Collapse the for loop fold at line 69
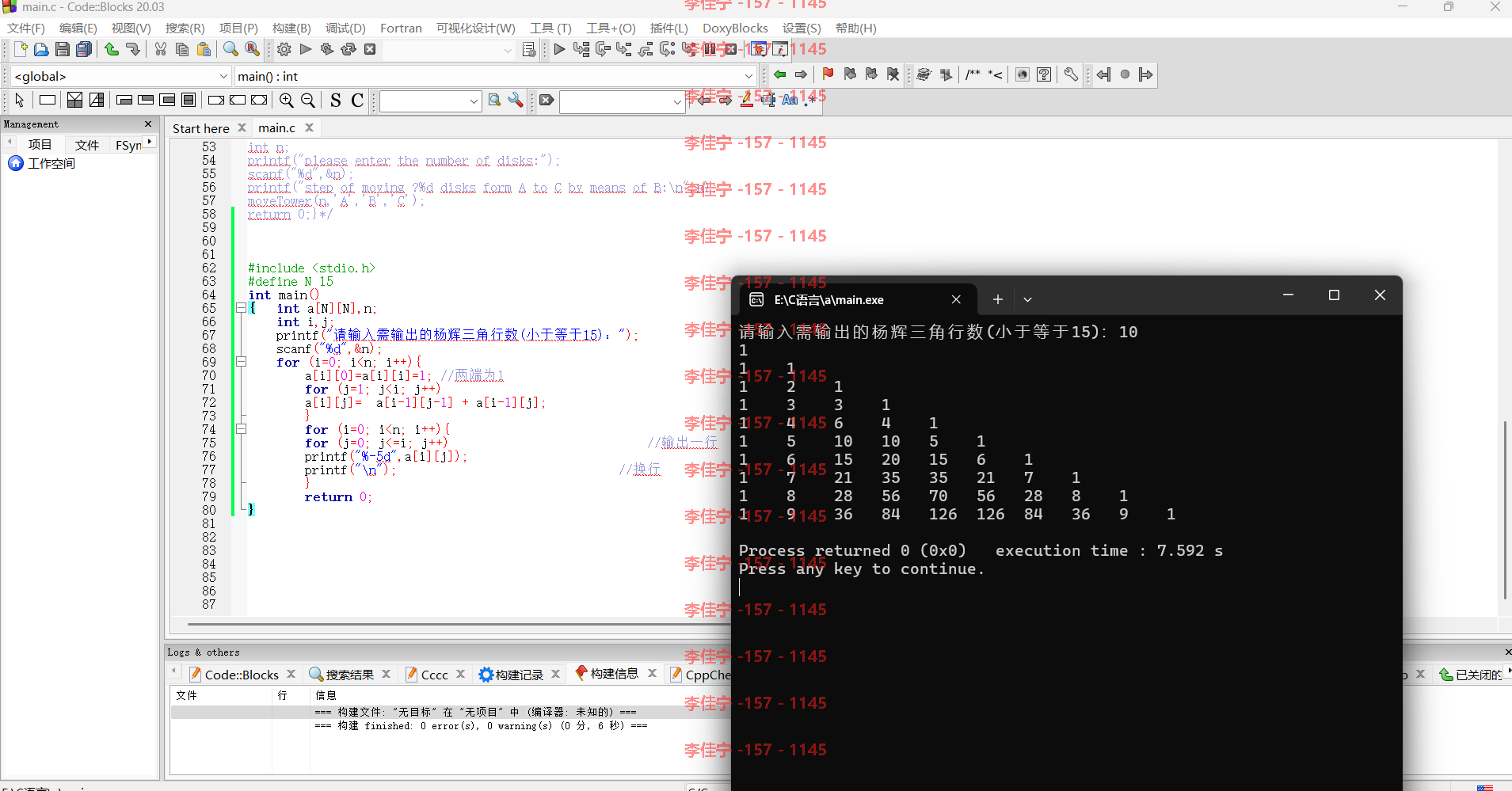This screenshot has width=1512, height=791. pos(241,362)
